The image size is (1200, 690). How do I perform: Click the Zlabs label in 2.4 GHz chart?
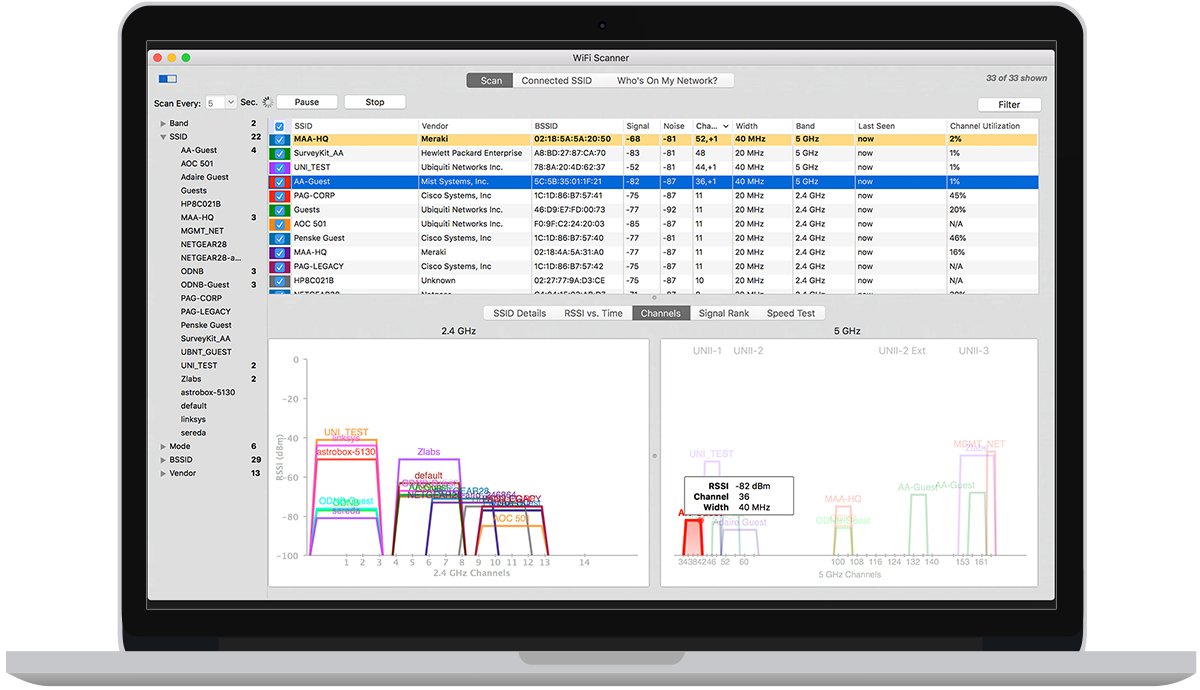428,452
